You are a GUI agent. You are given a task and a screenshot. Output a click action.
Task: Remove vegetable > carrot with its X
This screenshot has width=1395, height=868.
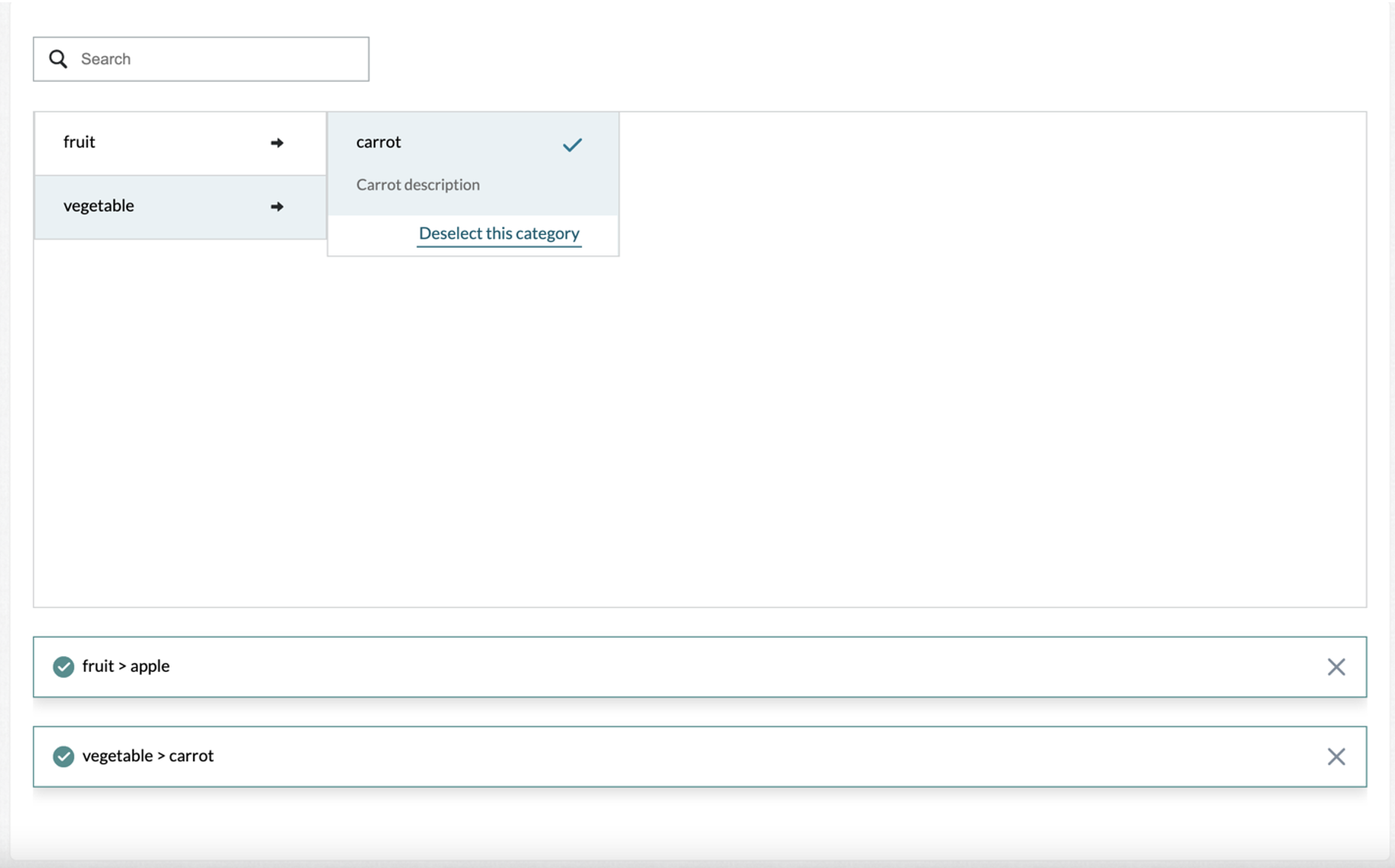click(1336, 756)
